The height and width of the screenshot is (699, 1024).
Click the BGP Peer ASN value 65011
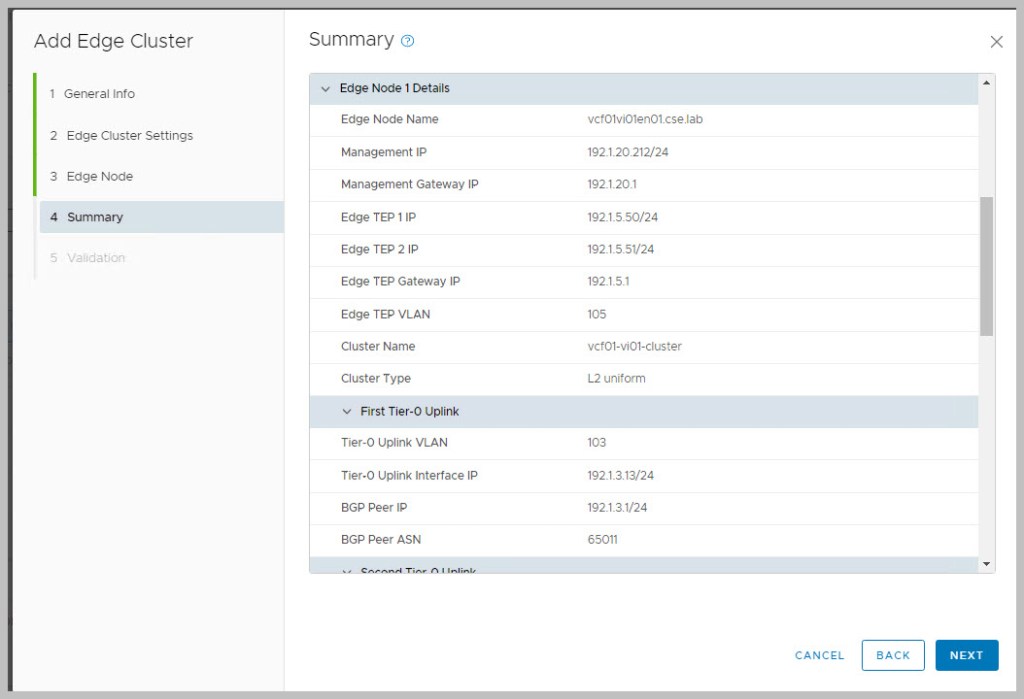602,540
